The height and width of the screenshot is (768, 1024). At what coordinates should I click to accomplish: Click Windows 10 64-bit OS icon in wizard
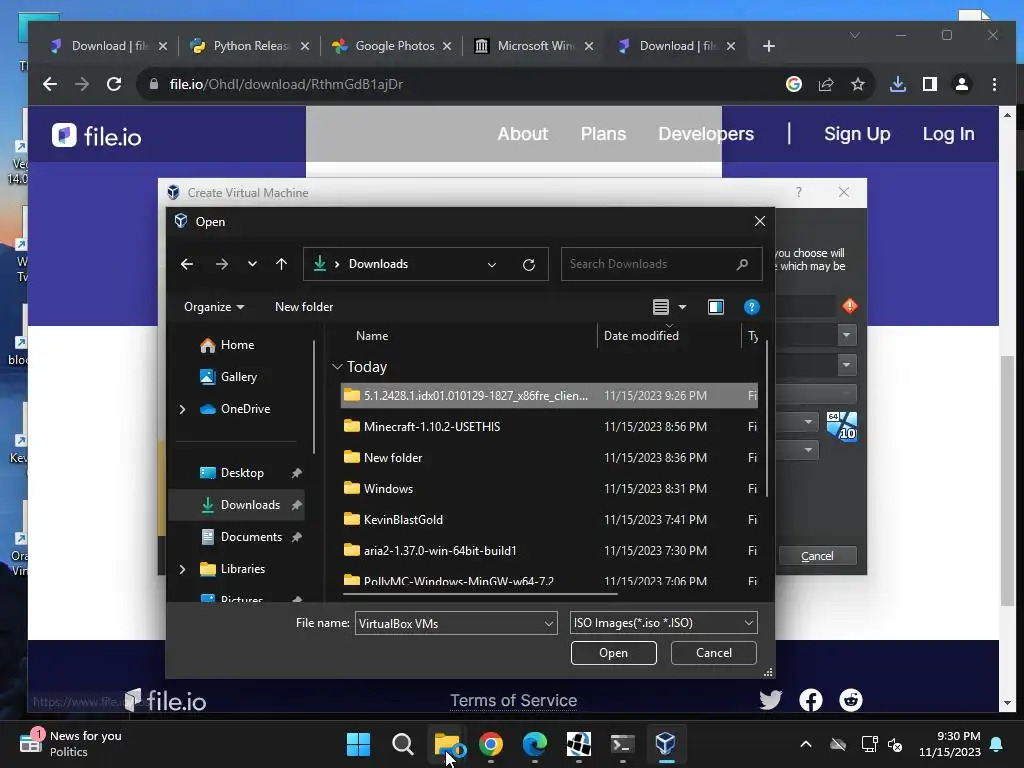point(841,426)
